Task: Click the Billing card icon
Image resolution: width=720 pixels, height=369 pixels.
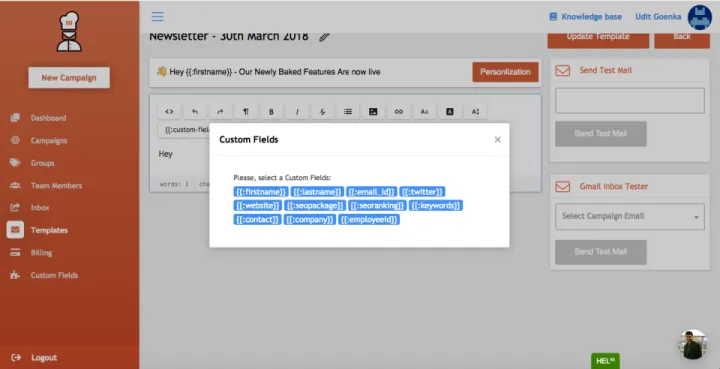Action: [x=15, y=252]
